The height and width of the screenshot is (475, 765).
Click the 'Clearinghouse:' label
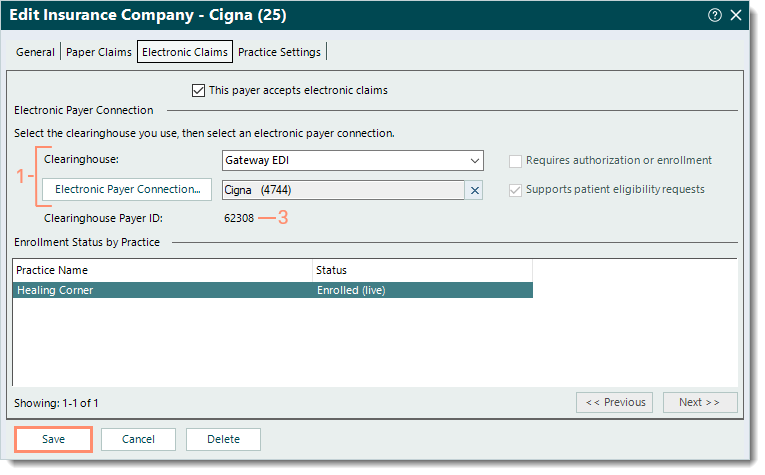tap(82, 161)
